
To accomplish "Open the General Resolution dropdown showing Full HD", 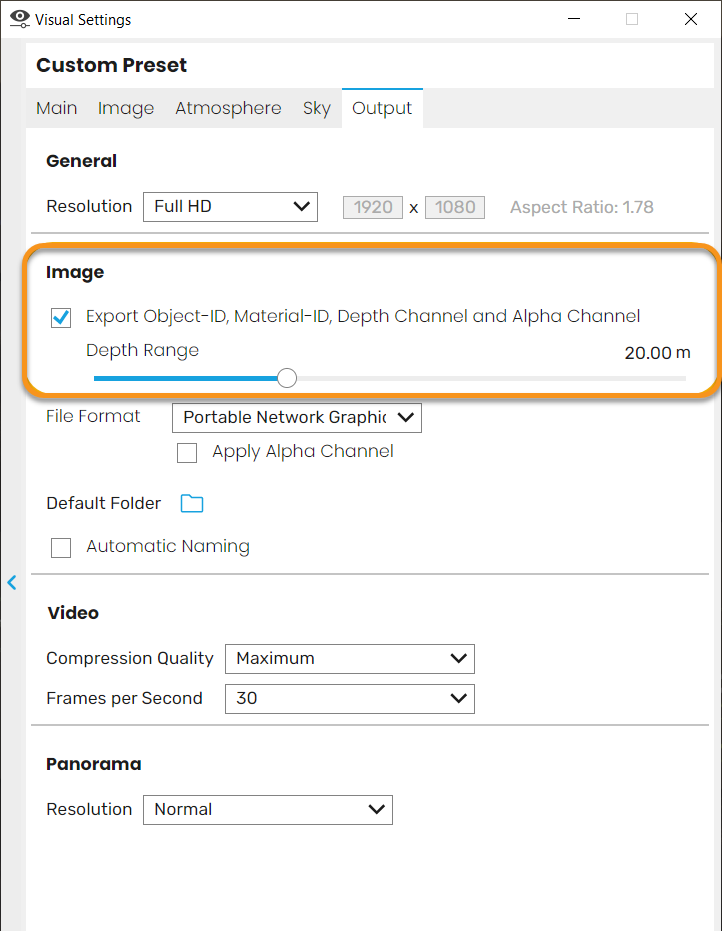I will click(x=230, y=207).
